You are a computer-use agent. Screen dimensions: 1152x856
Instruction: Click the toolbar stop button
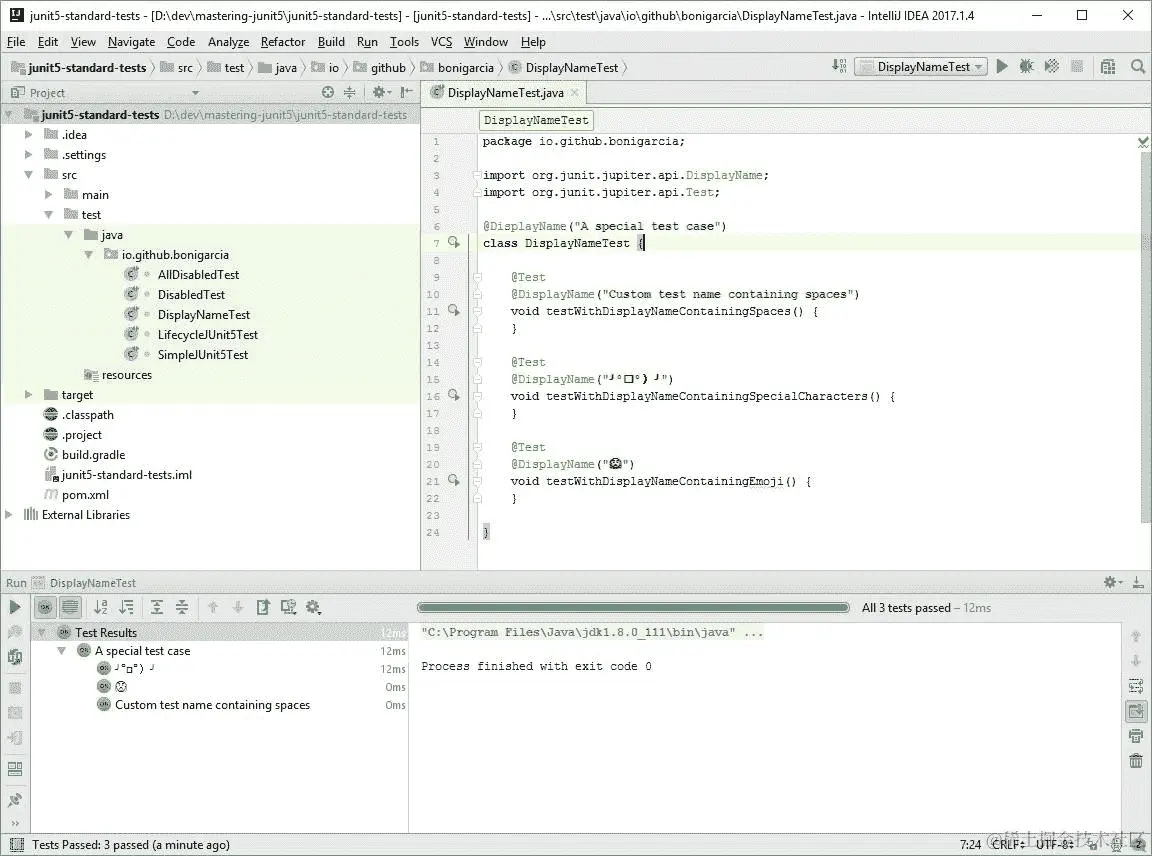click(x=1077, y=67)
